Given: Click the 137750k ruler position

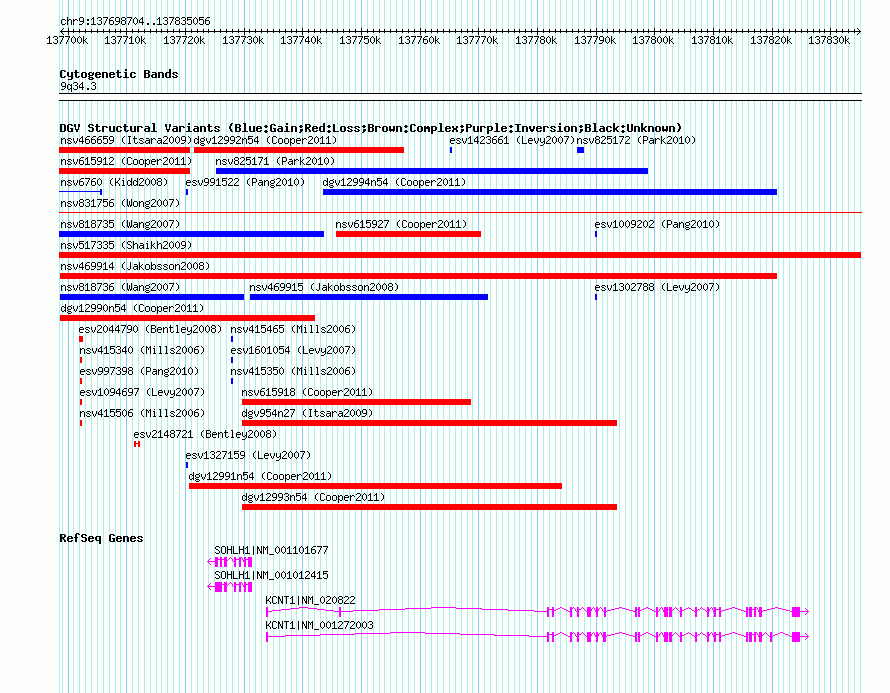Looking at the screenshot, I should coord(360,40).
